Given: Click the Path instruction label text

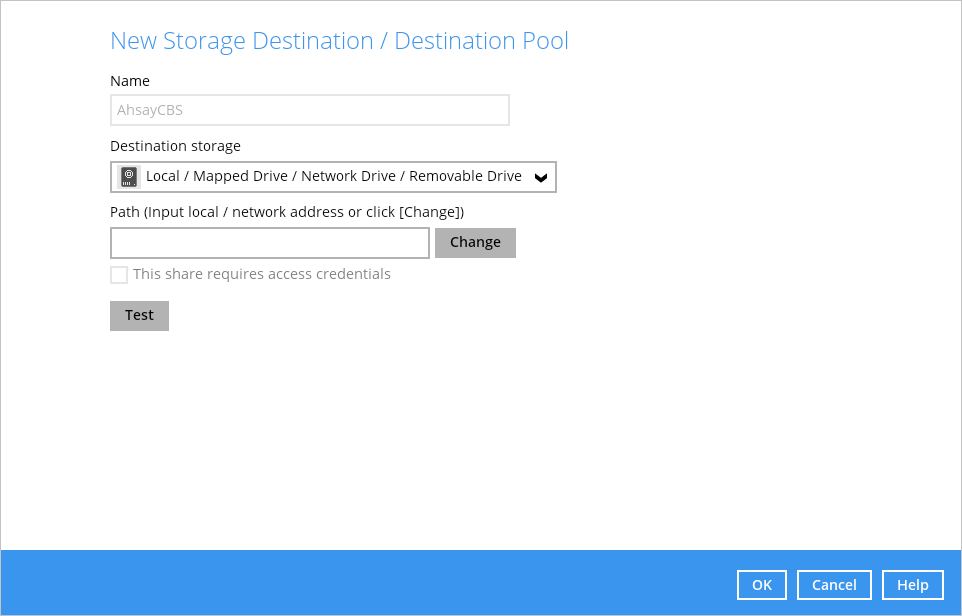Looking at the screenshot, I should (x=287, y=212).
